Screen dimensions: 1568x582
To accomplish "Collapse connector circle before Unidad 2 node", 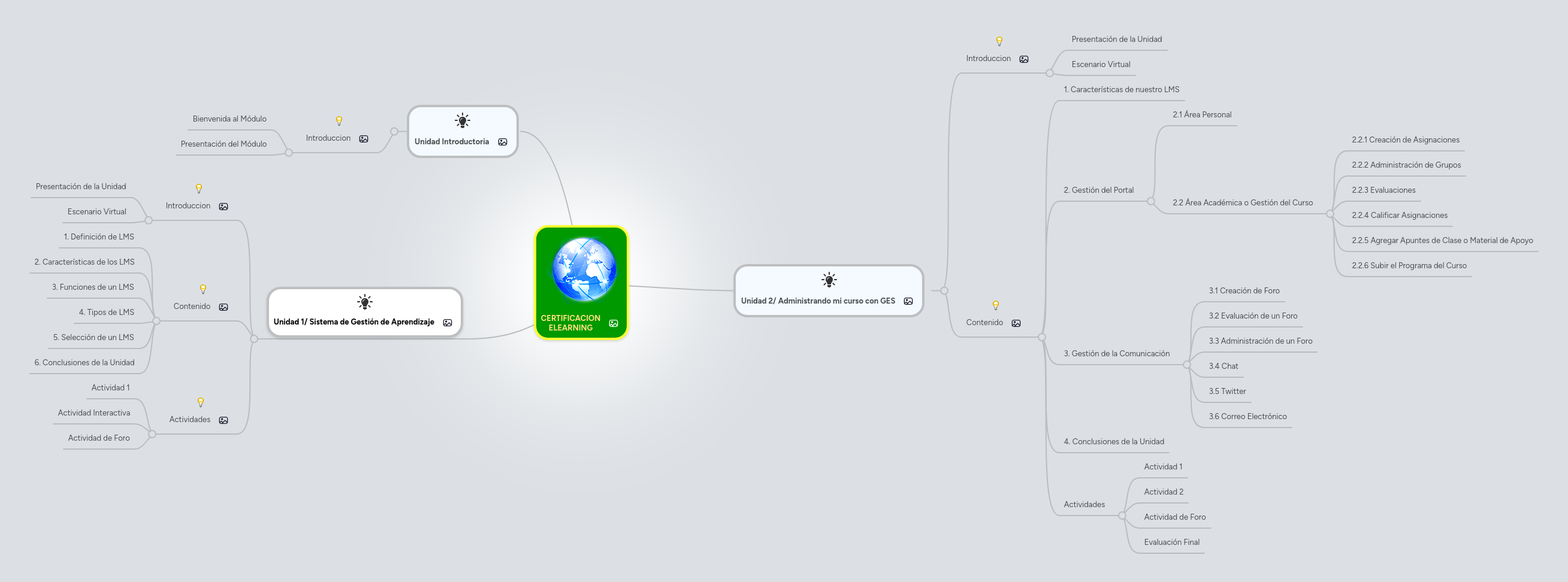I will click(944, 289).
